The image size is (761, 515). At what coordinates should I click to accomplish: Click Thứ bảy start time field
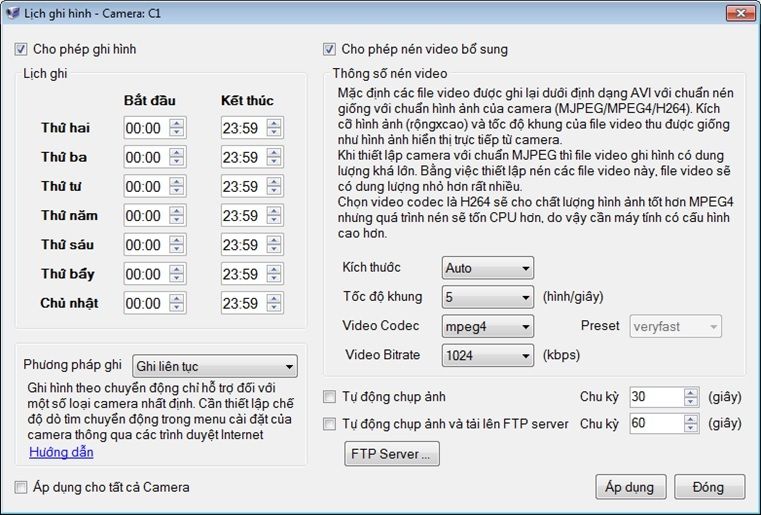point(155,274)
